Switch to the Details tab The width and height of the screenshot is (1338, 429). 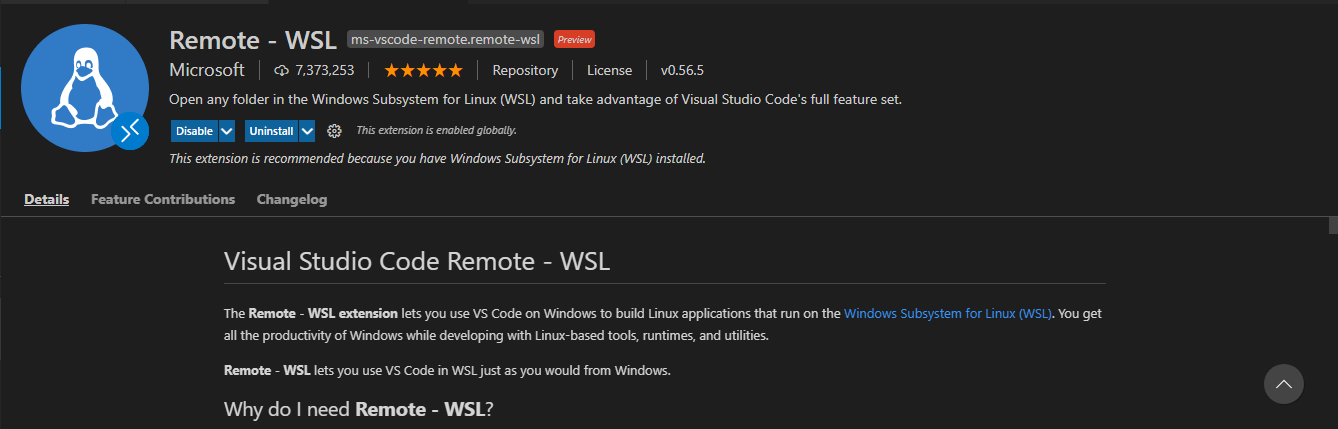(47, 199)
